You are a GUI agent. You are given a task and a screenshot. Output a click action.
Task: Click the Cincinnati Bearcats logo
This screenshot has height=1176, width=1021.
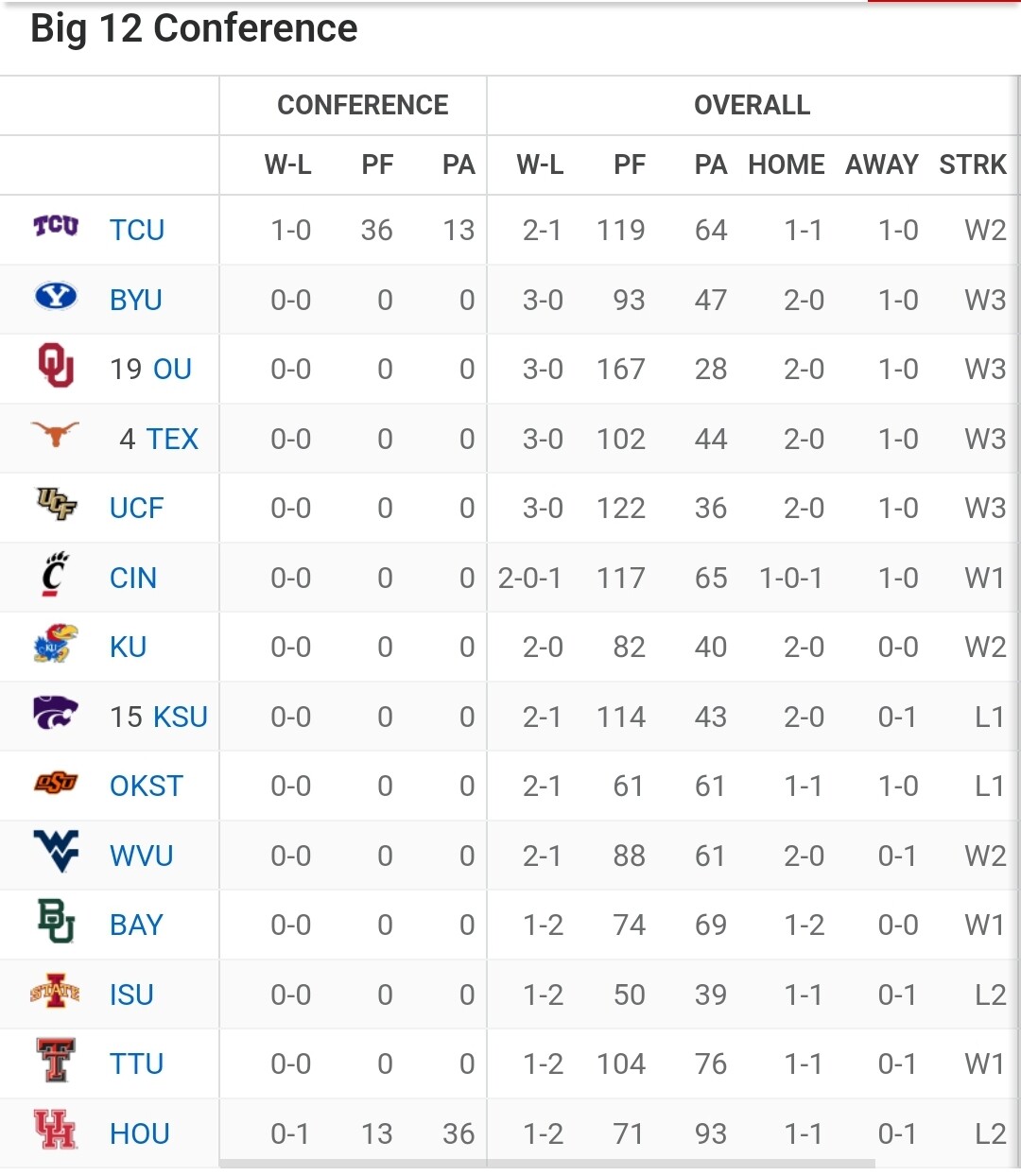point(56,574)
